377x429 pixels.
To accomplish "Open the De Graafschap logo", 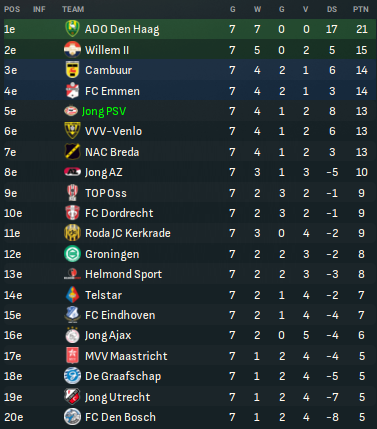I will 72,376.
